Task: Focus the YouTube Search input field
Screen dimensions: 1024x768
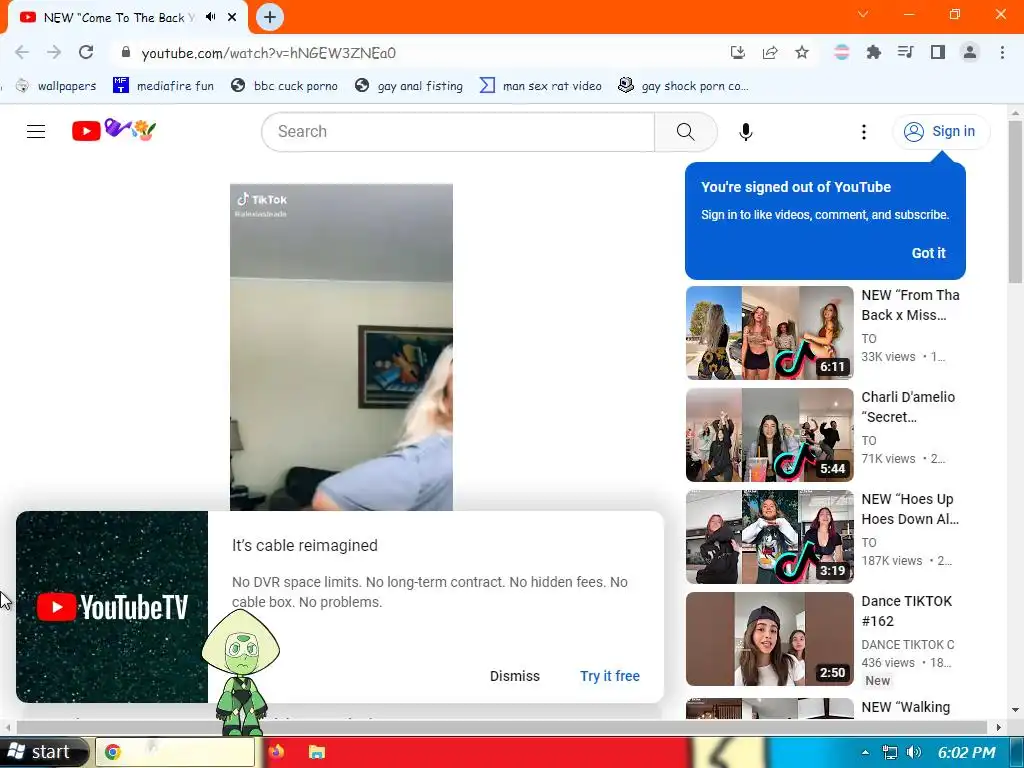Action: click(458, 131)
